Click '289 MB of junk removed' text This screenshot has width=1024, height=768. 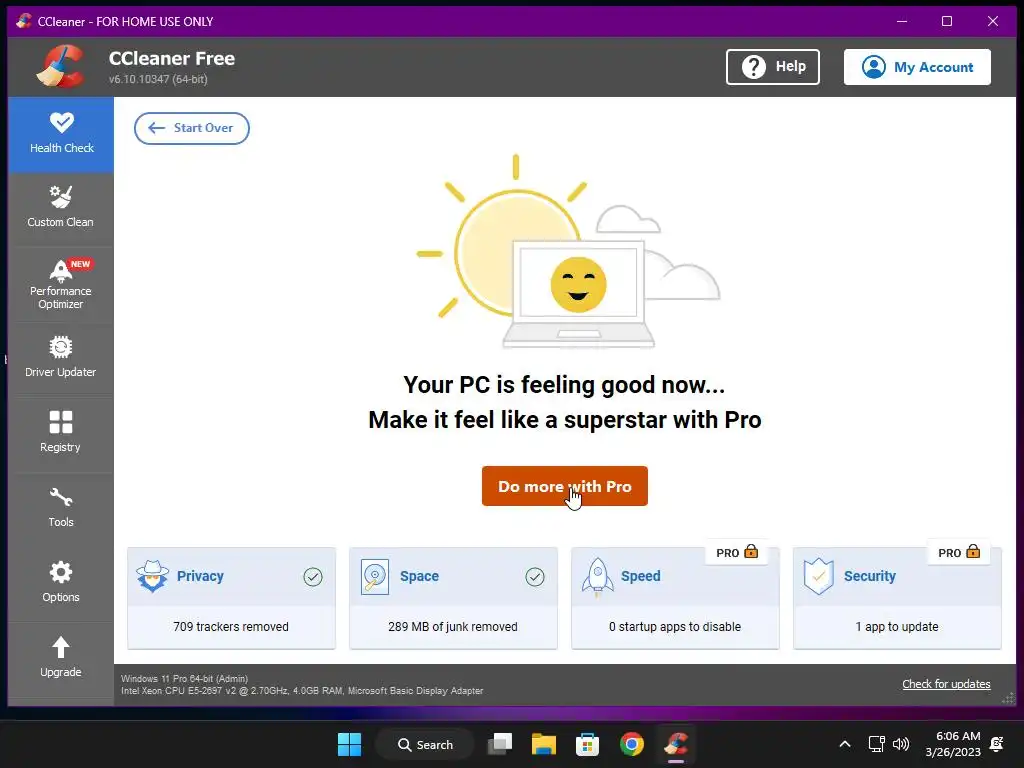click(453, 626)
